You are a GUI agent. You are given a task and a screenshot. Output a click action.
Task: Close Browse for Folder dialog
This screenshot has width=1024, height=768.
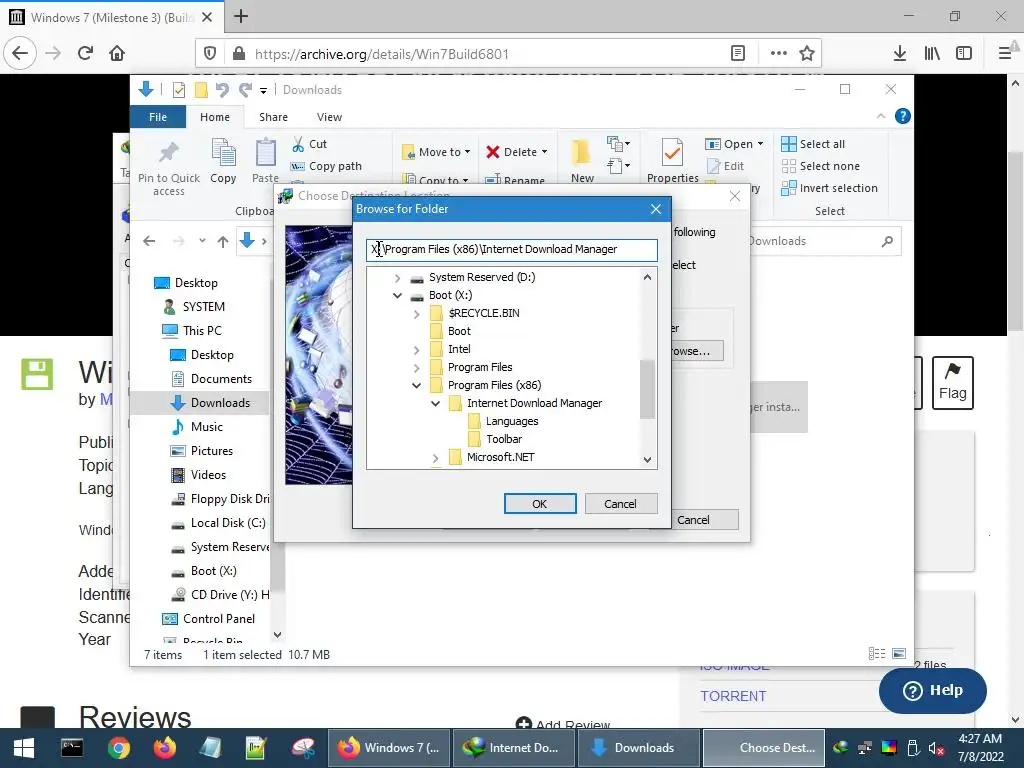656,209
